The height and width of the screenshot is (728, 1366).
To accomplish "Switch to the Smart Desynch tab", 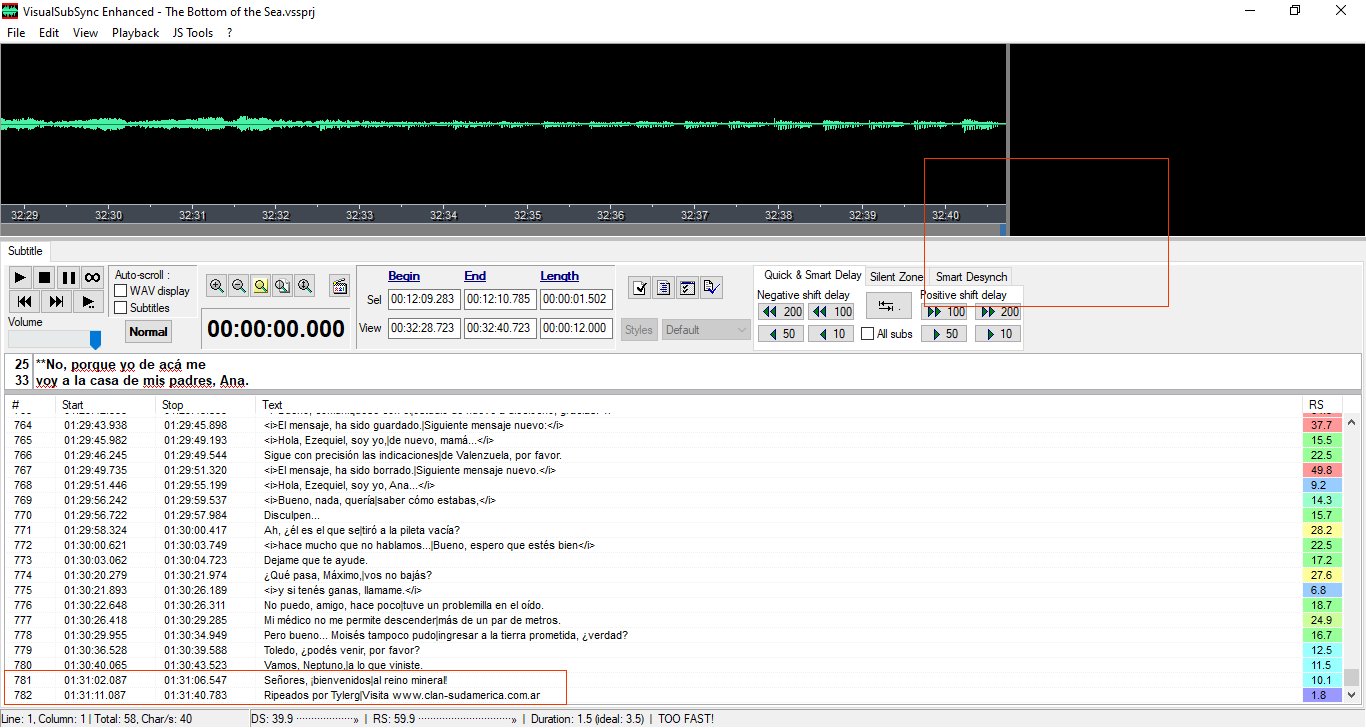I will [x=971, y=276].
